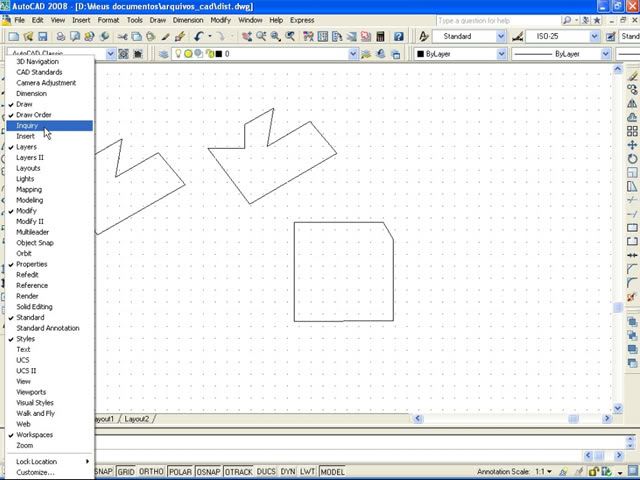
Task: Open the undo history dropdown arrow
Action: click(x=210, y=37)
